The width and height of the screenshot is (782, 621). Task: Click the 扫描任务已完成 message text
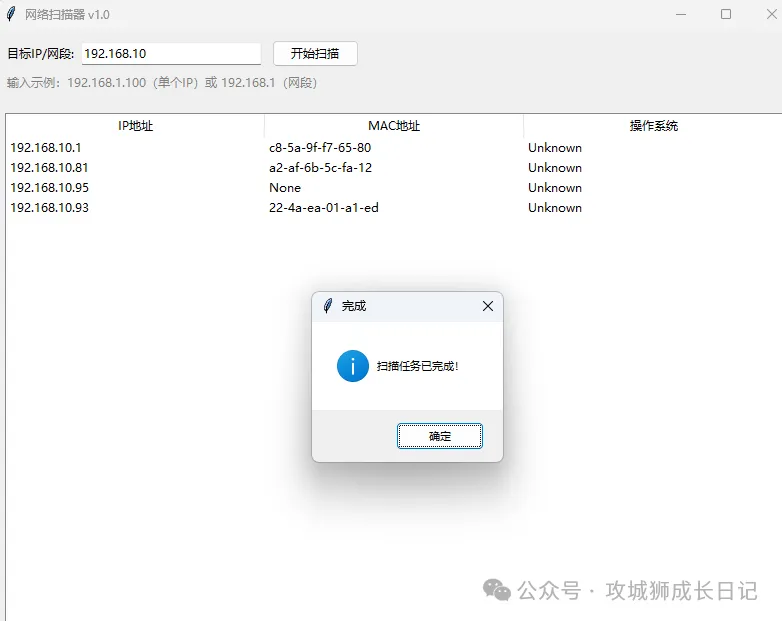[417, 367]
